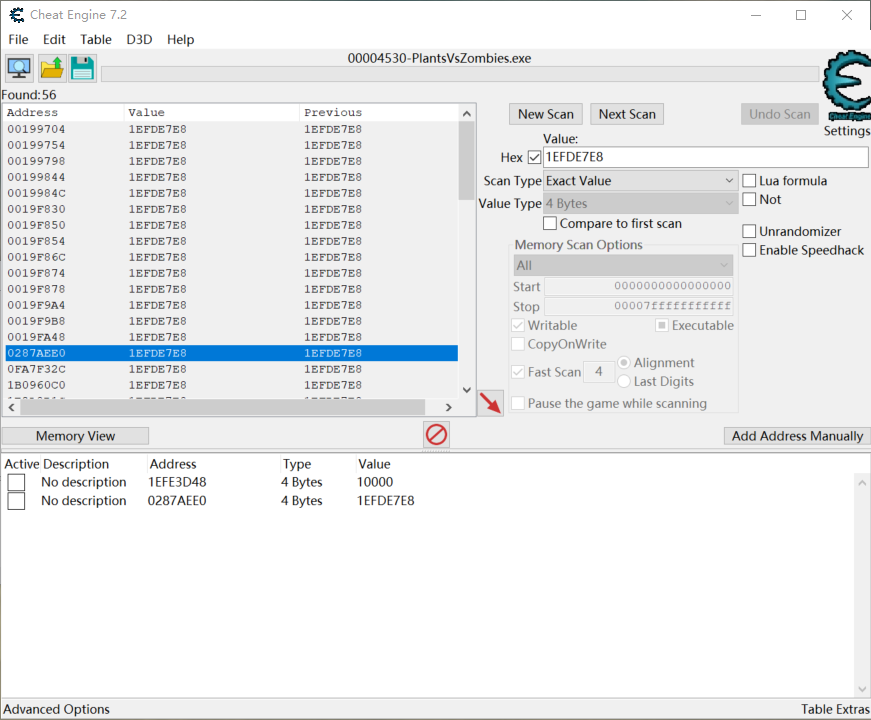
Task: Open Table Extras
Action: (835, 709)
